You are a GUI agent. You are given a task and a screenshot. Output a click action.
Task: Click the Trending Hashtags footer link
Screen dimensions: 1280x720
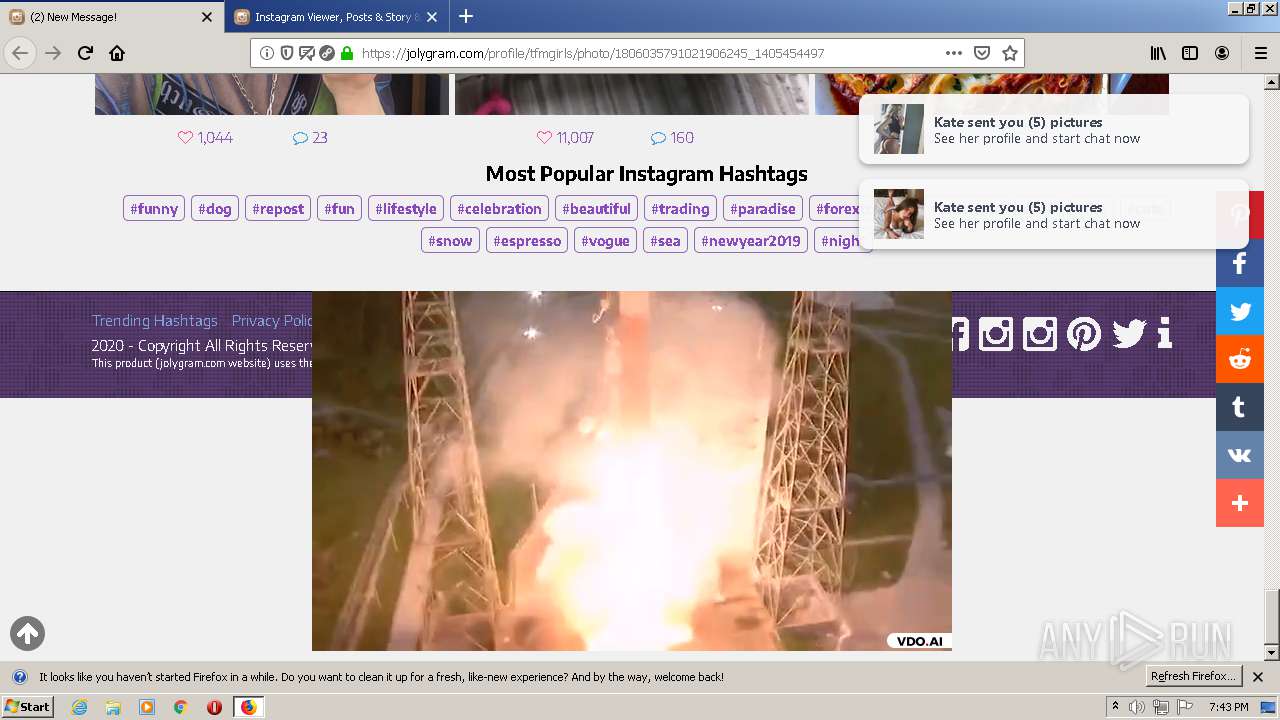click(x=154, y=321)
